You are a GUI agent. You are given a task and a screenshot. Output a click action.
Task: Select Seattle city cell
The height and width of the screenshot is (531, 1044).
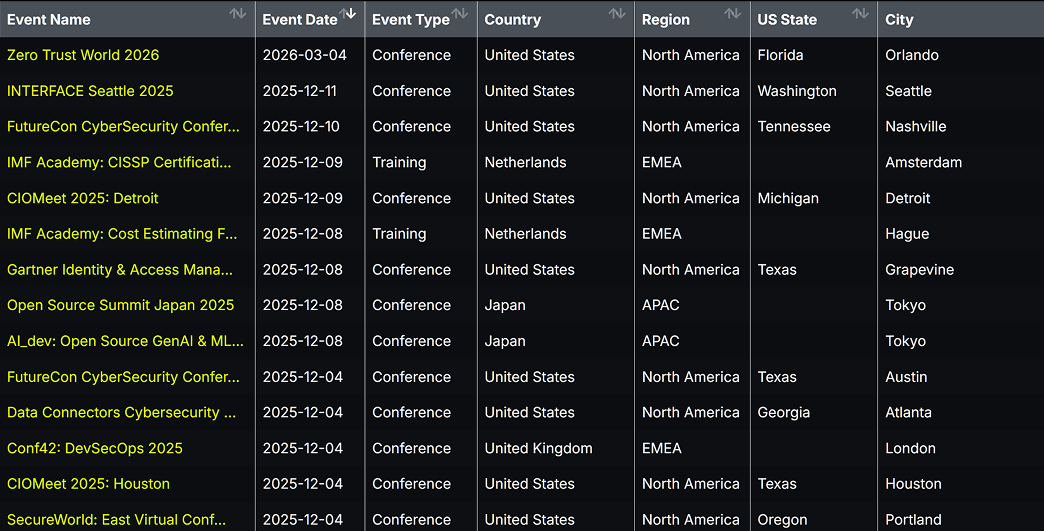click(908, 91)
